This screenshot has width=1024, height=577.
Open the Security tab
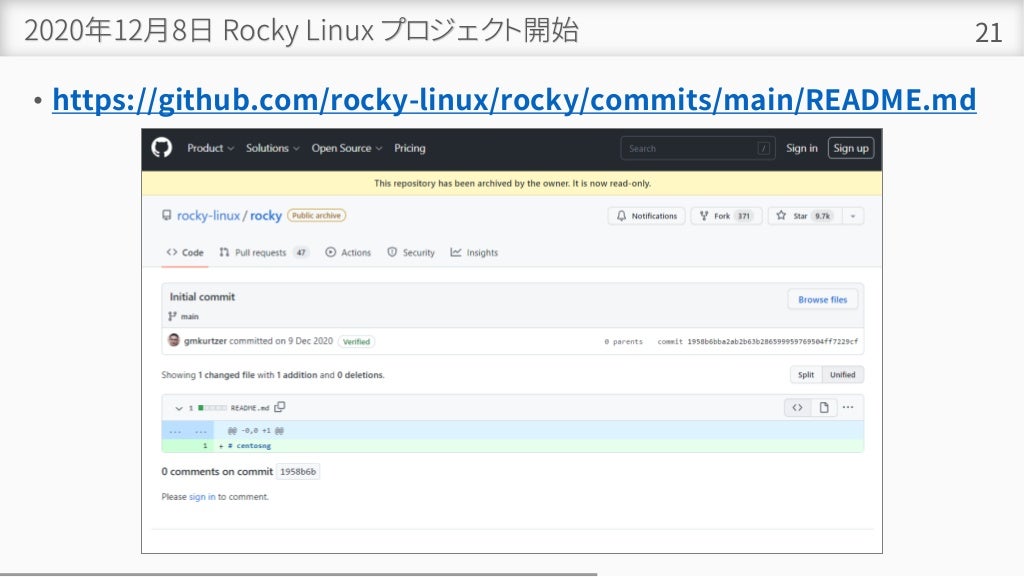click(x=411, y=253)
